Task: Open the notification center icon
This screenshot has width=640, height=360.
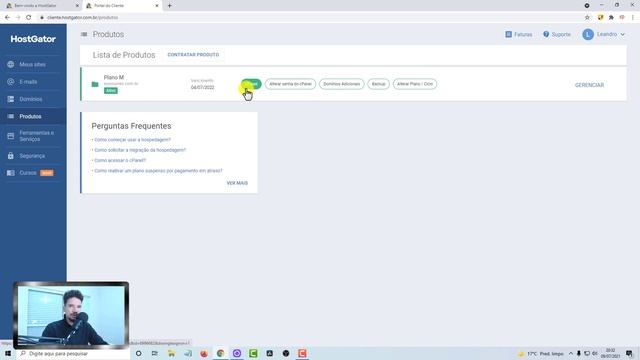Action: point(629,353)
